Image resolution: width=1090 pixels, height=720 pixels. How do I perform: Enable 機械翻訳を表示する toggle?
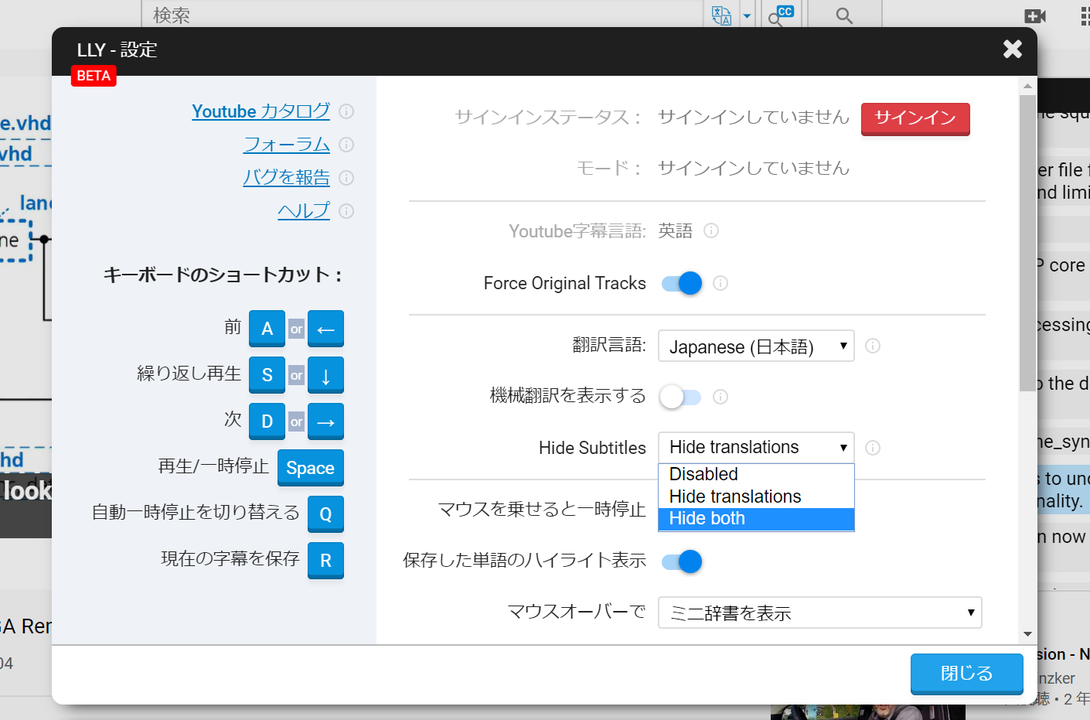pos(681,397)
